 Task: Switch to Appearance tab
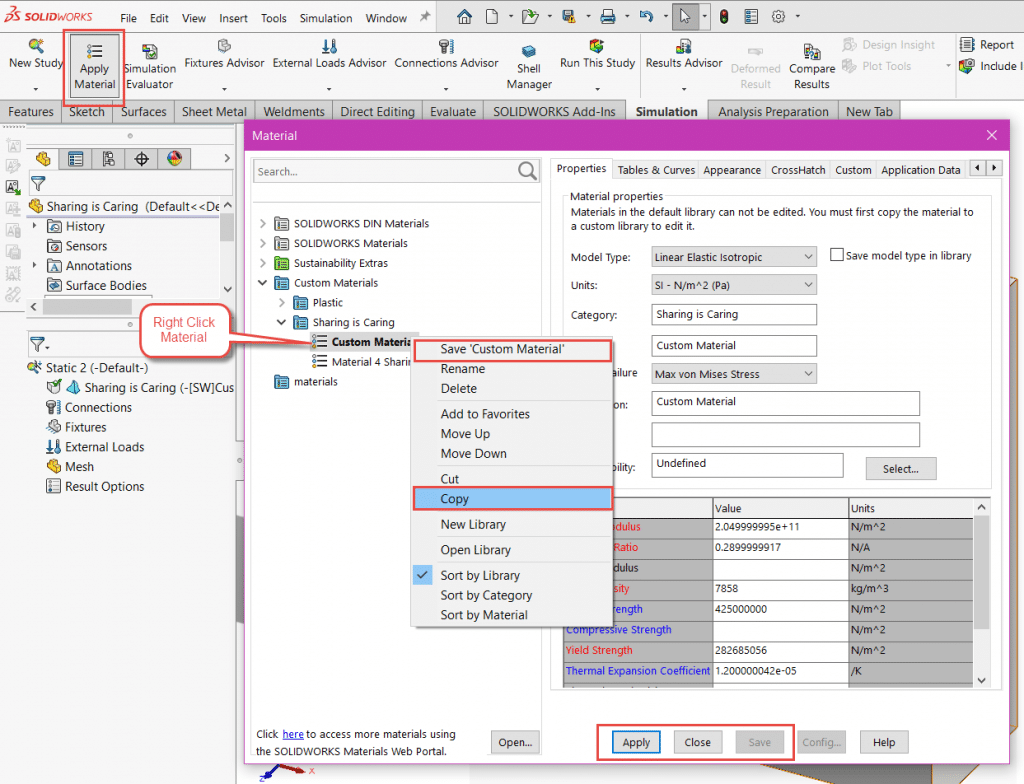point(731,170)
